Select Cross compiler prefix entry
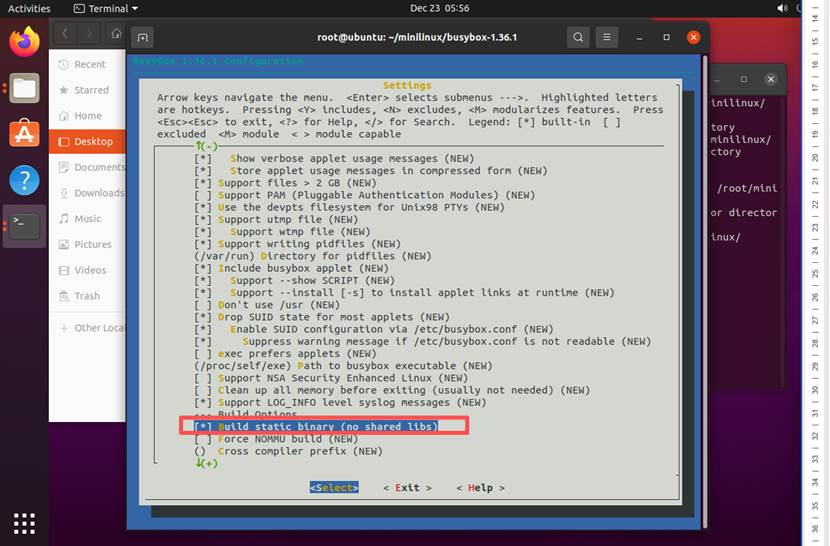 288,451
